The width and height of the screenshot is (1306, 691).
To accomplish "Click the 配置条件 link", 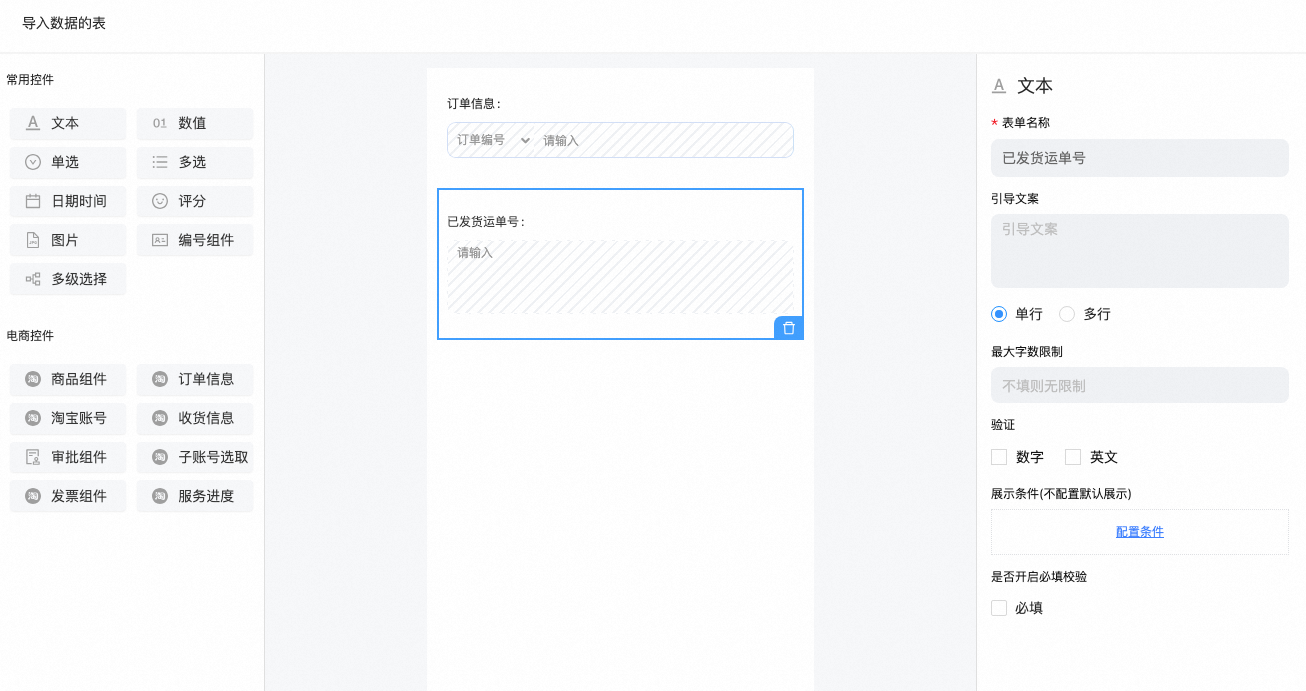I will point(1139,532).
